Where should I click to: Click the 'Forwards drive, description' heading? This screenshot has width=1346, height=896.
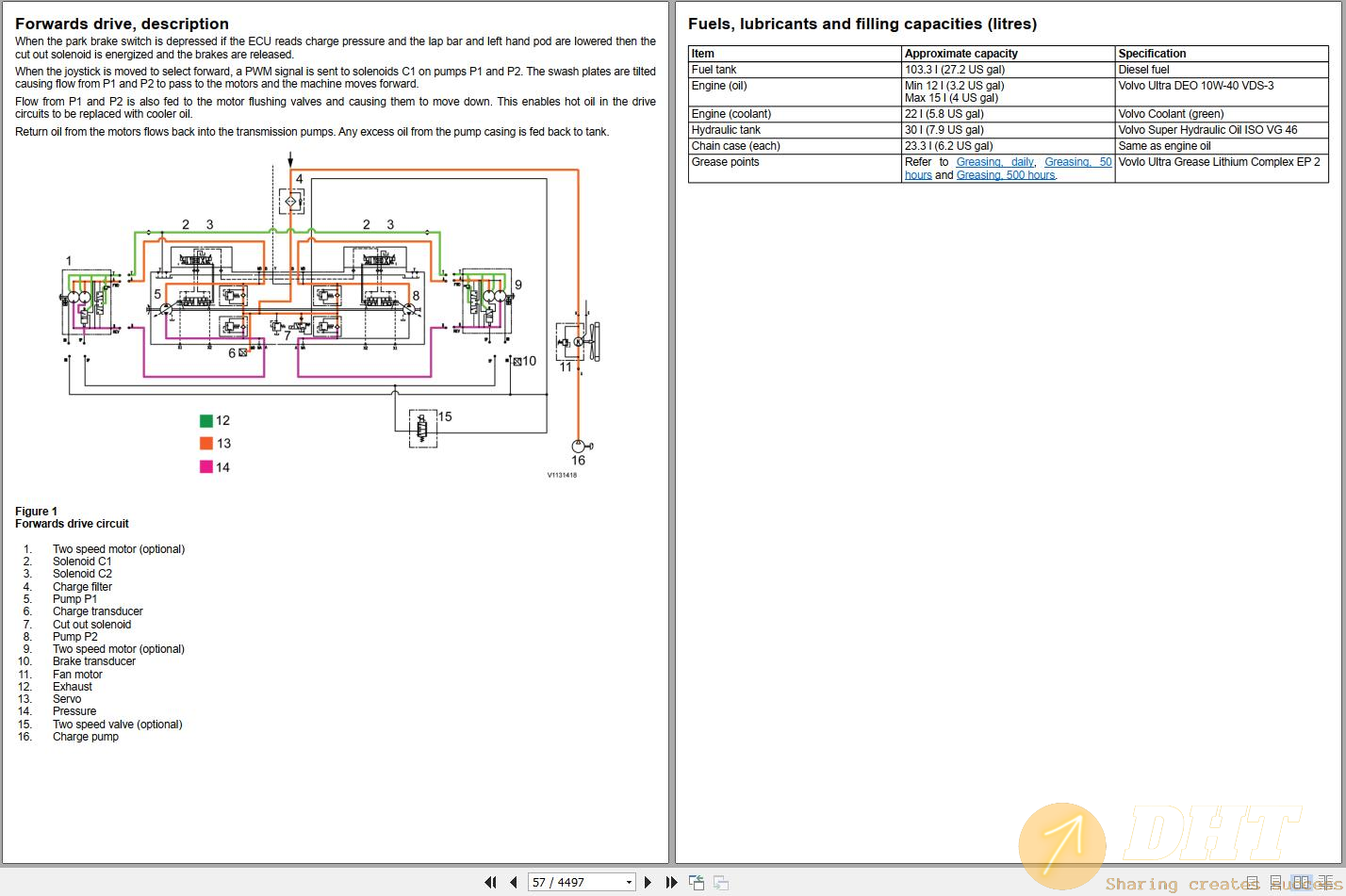click(x=122, y=24)
